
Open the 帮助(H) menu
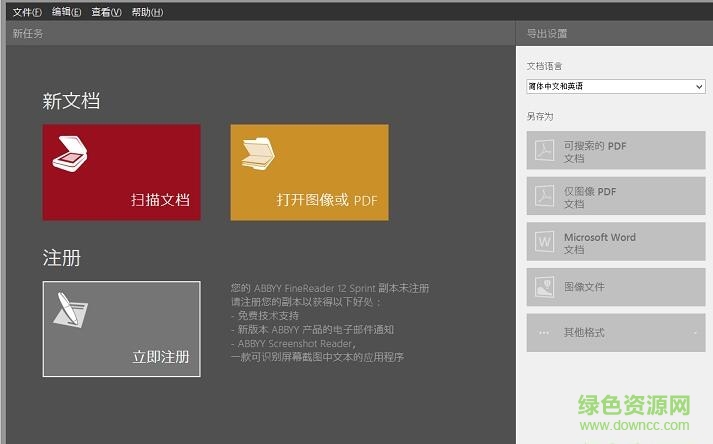(147, 12)
